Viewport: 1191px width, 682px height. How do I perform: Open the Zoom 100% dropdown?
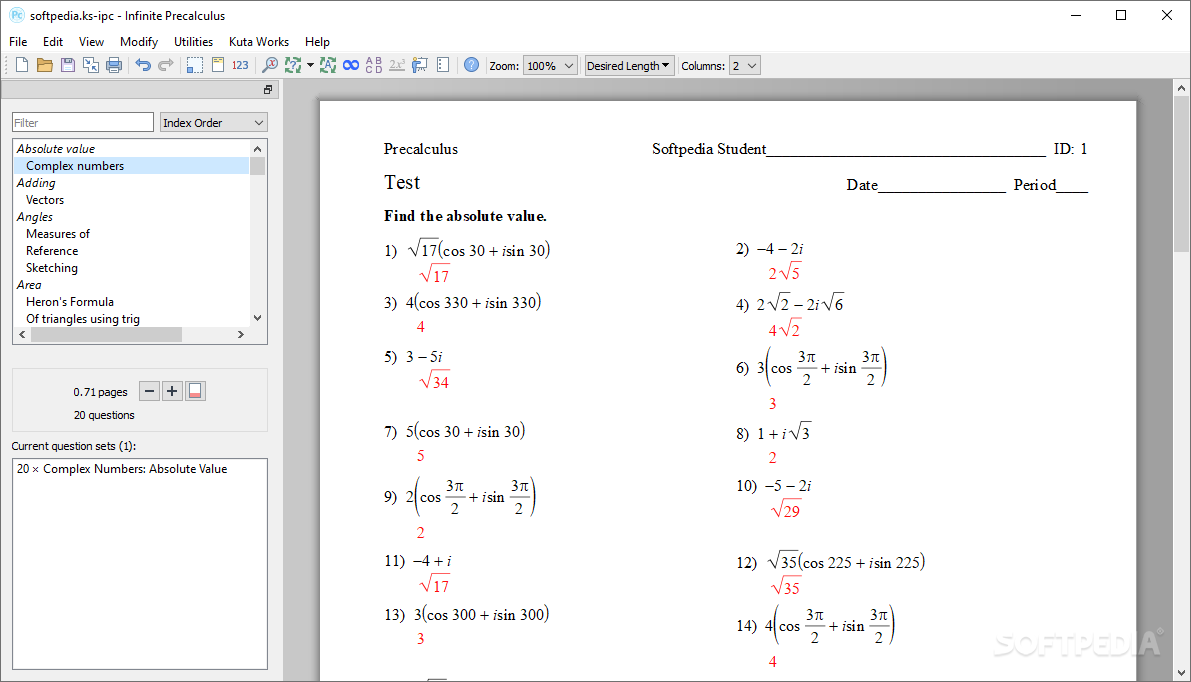tap(551, 66)
